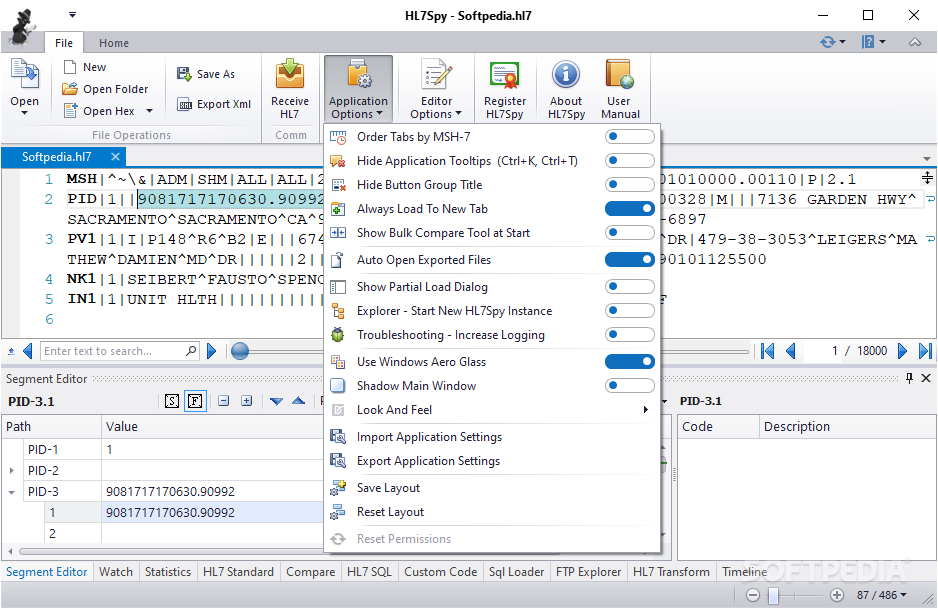Search forward with the right arrow

point(211,351)
